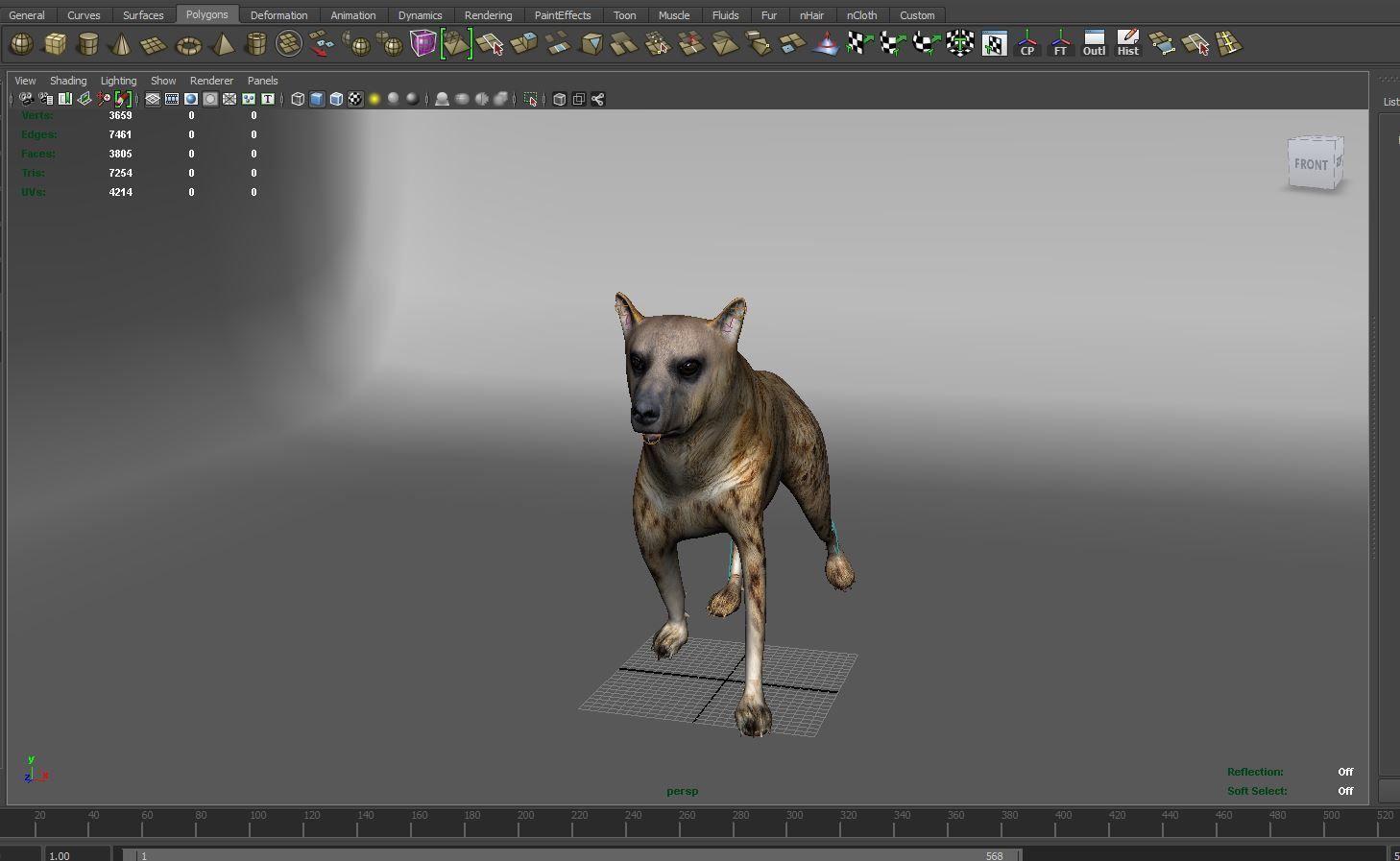
Task: Switch to the Rendering shelf tab
Action: (x=488, y=15)
